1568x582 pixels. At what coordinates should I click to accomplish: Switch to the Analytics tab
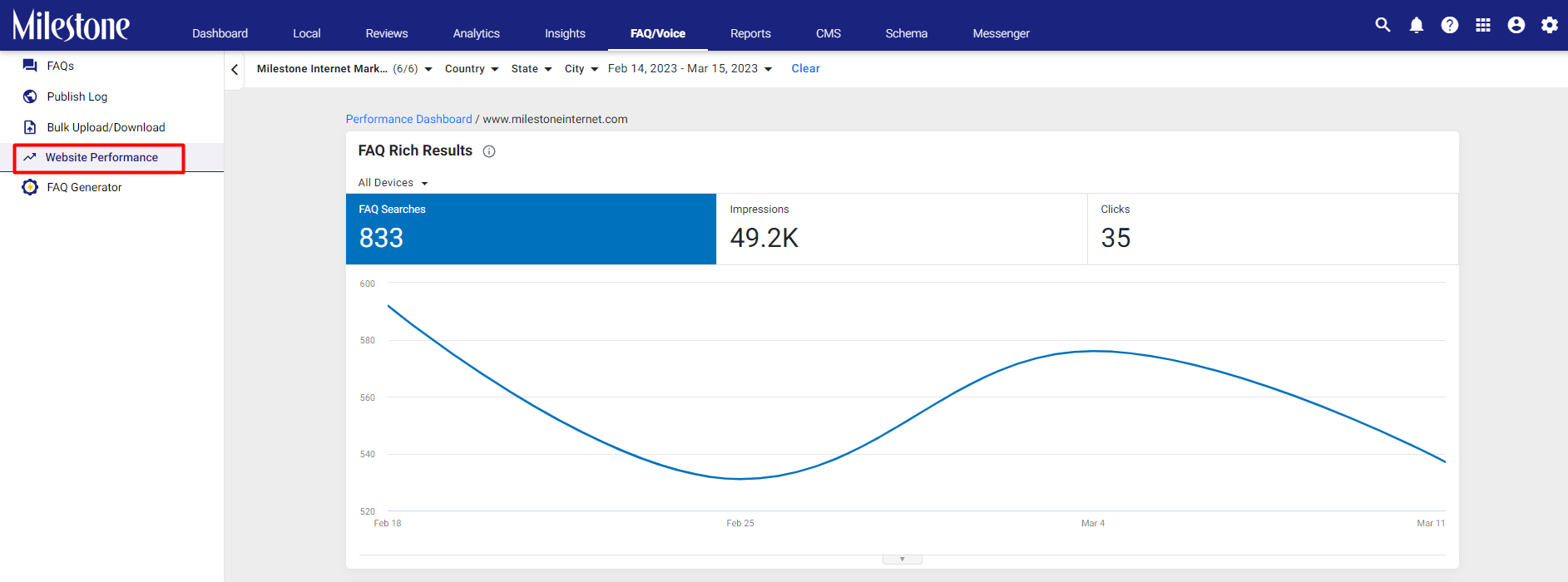(477, 33)
